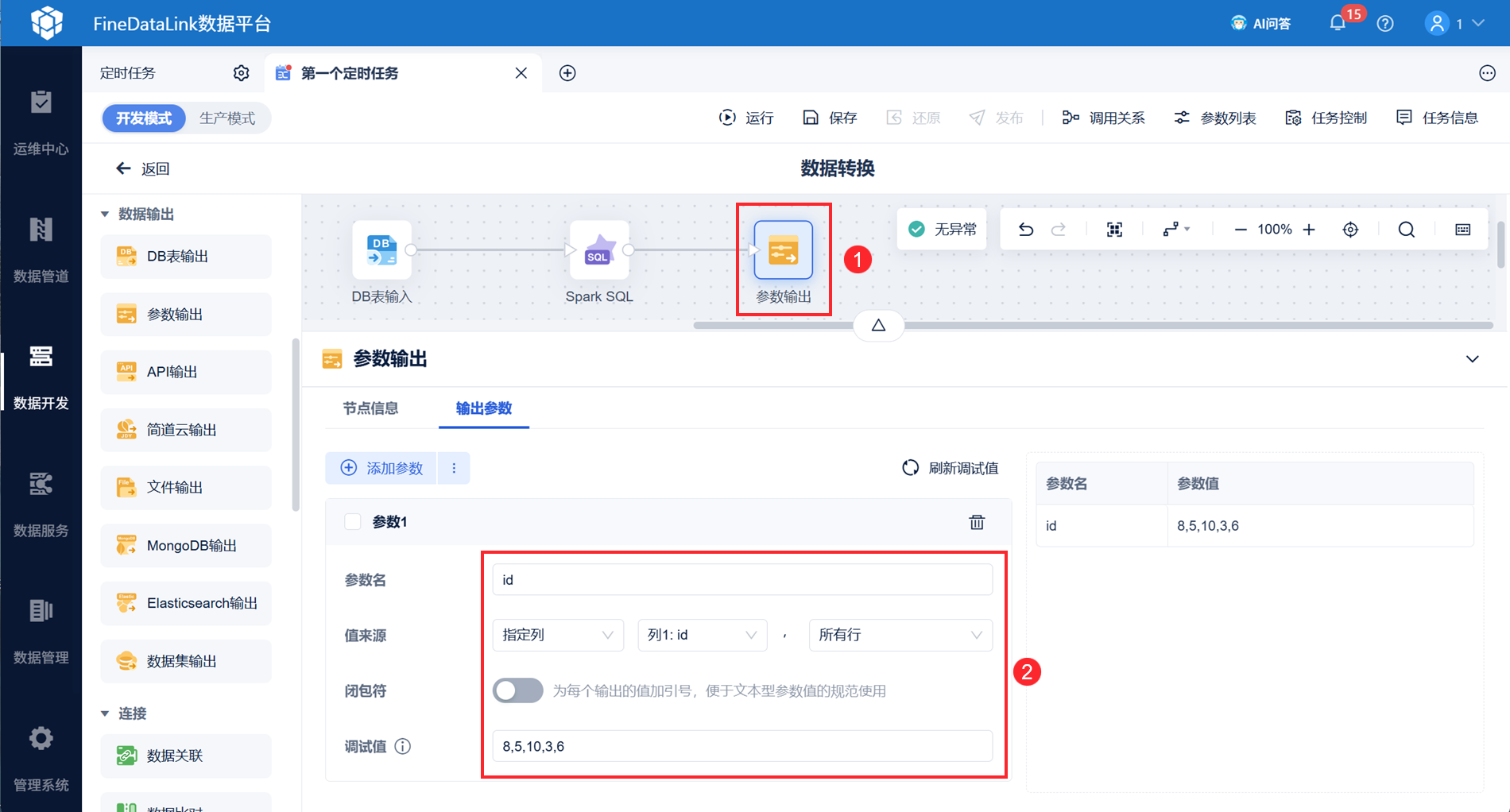Save the task with 保存
The image size is (1510, 812).
pos(830,118)
